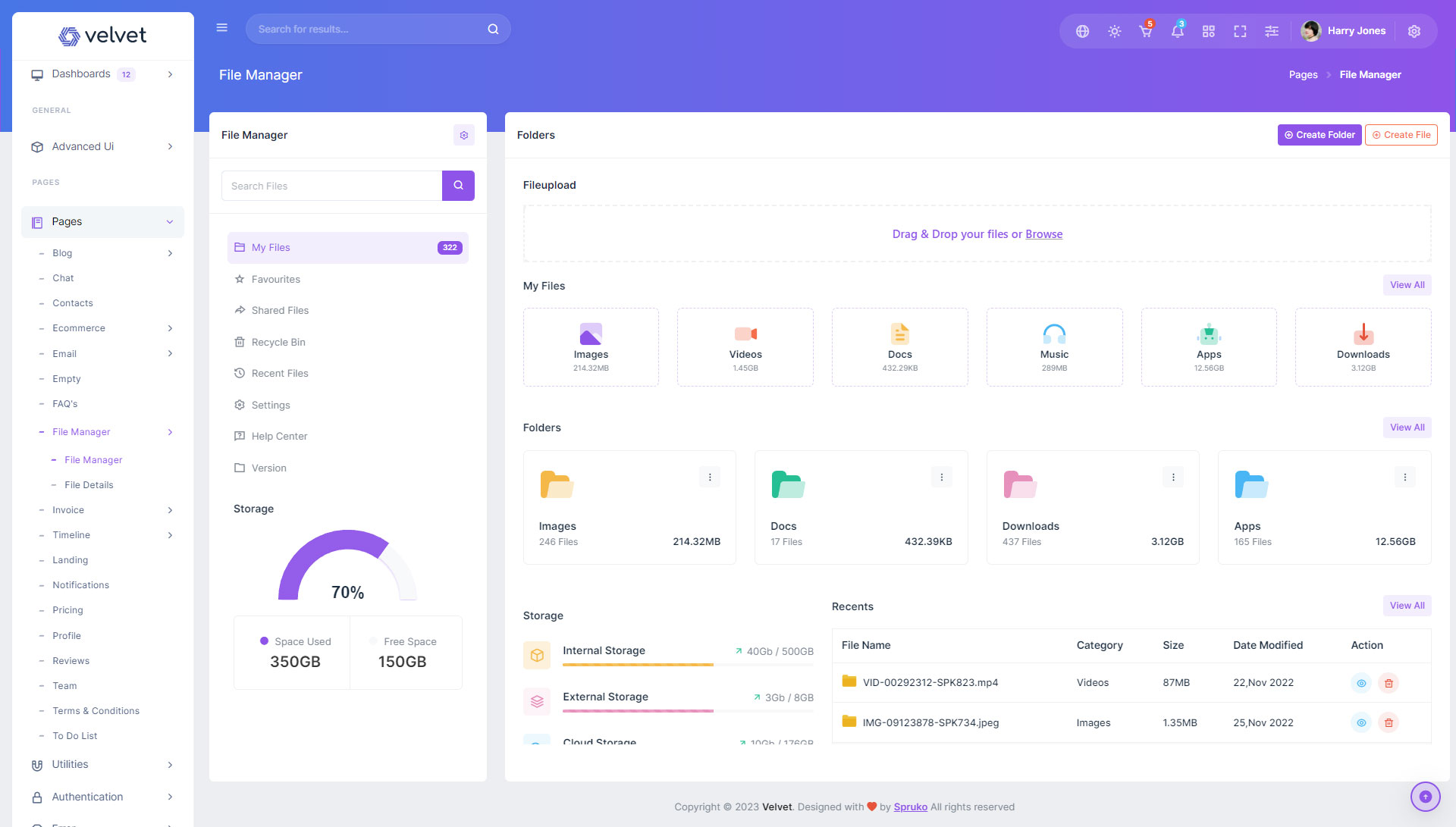Switch language via globe icon
This screenshot has height=827, width=1456.
click(1082, 31)
